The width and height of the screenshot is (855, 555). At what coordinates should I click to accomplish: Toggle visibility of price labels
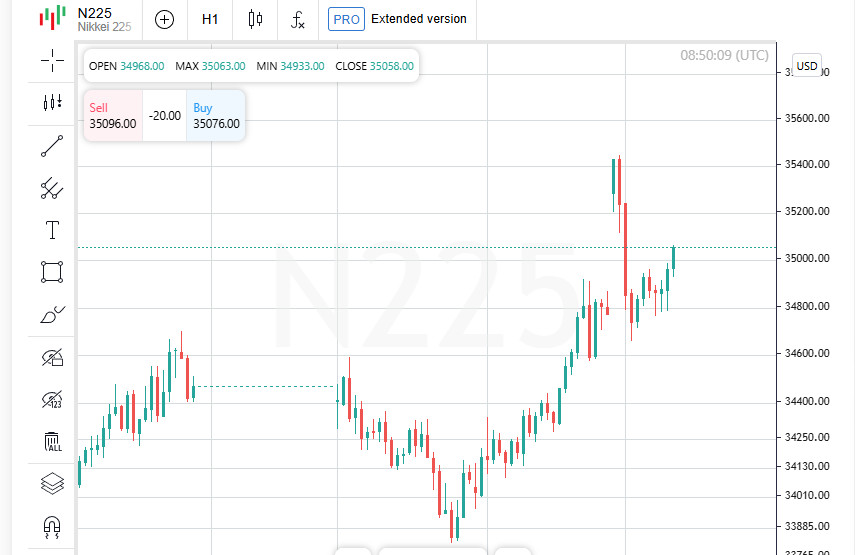point(52,400)
